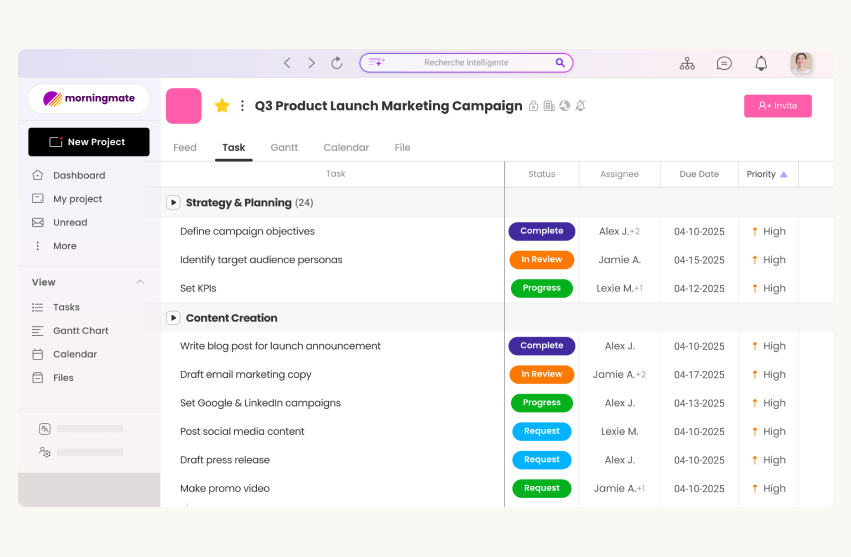Change In Review status of Draft email copy
This screenshot has width=851, height=557.
pyautogui.click(x=542, y=375)
